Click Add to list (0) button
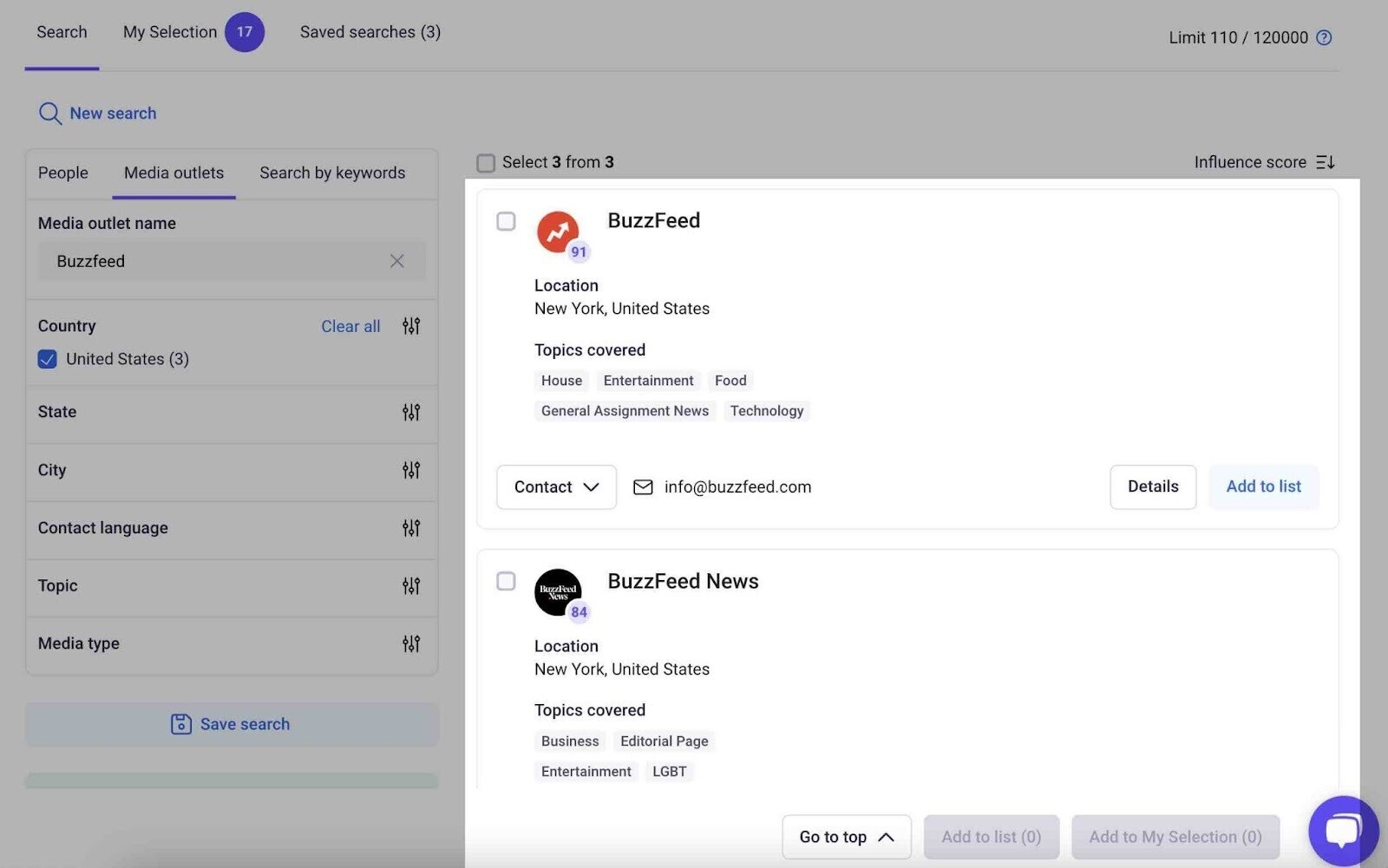The width and height of the screenshot is (1388, 868). pyautogui.click(x=991, y=837)
